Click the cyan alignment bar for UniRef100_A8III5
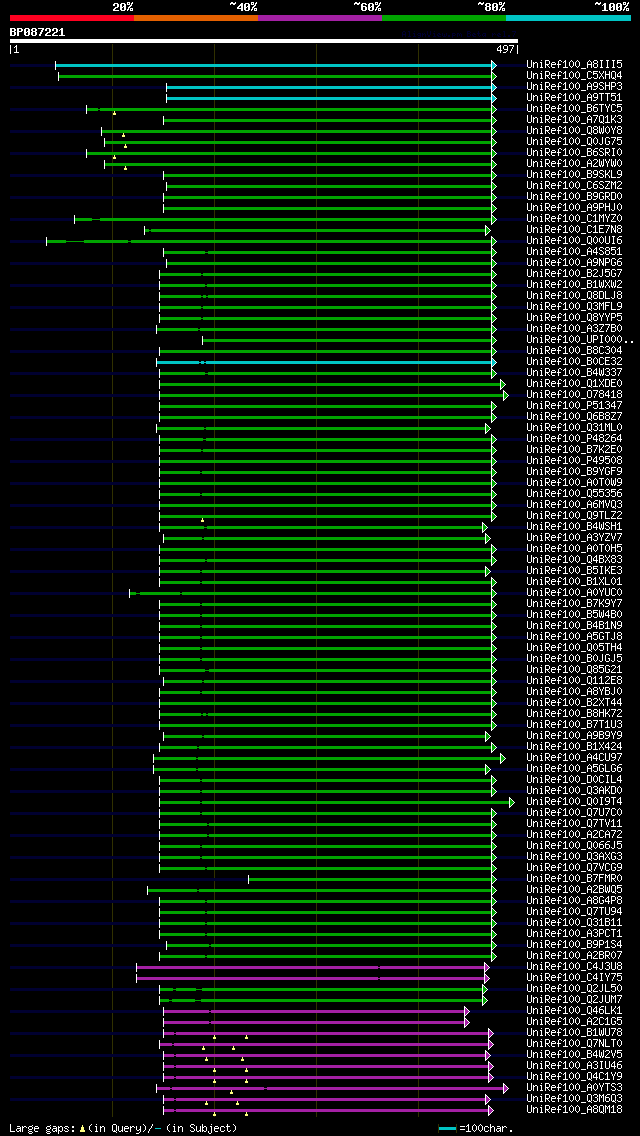 point(275,65)
